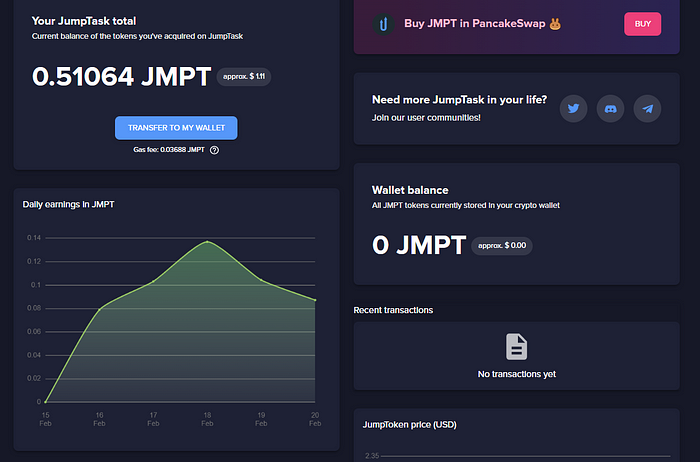
Task: Click the 18 Feb peak data point
Action: pos(207,241)
